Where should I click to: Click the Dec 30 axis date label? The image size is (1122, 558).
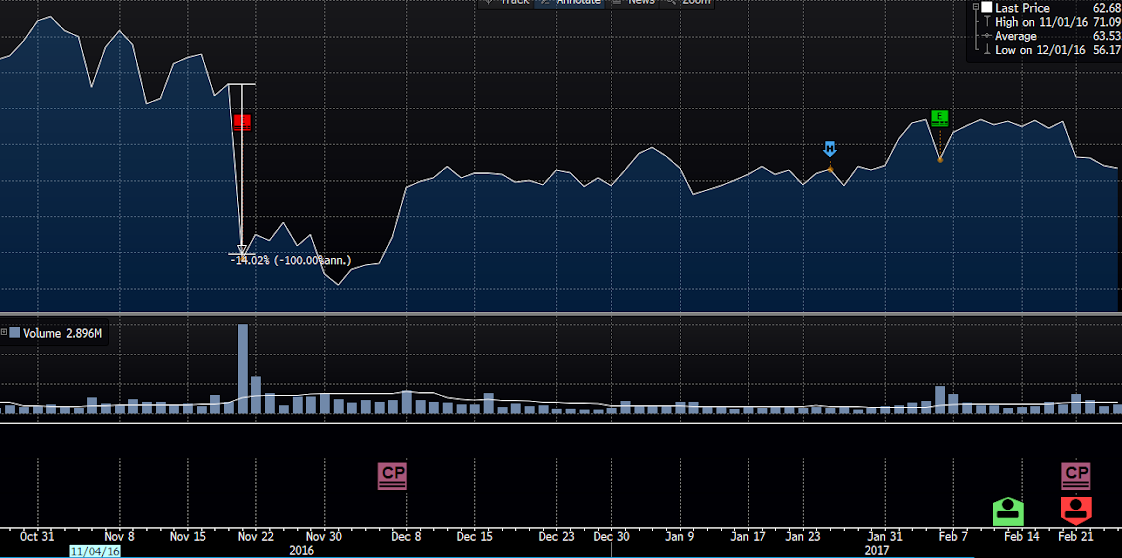click(611, 537)
